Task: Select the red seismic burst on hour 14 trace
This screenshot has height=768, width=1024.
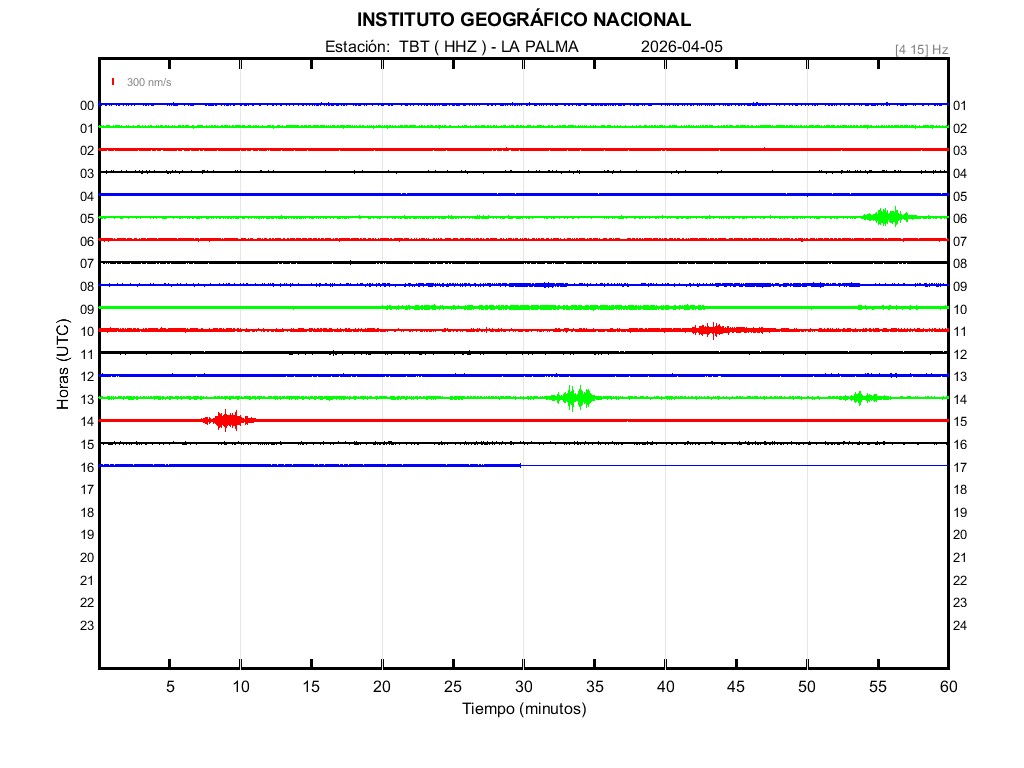Action: click(x=228, y=420)
